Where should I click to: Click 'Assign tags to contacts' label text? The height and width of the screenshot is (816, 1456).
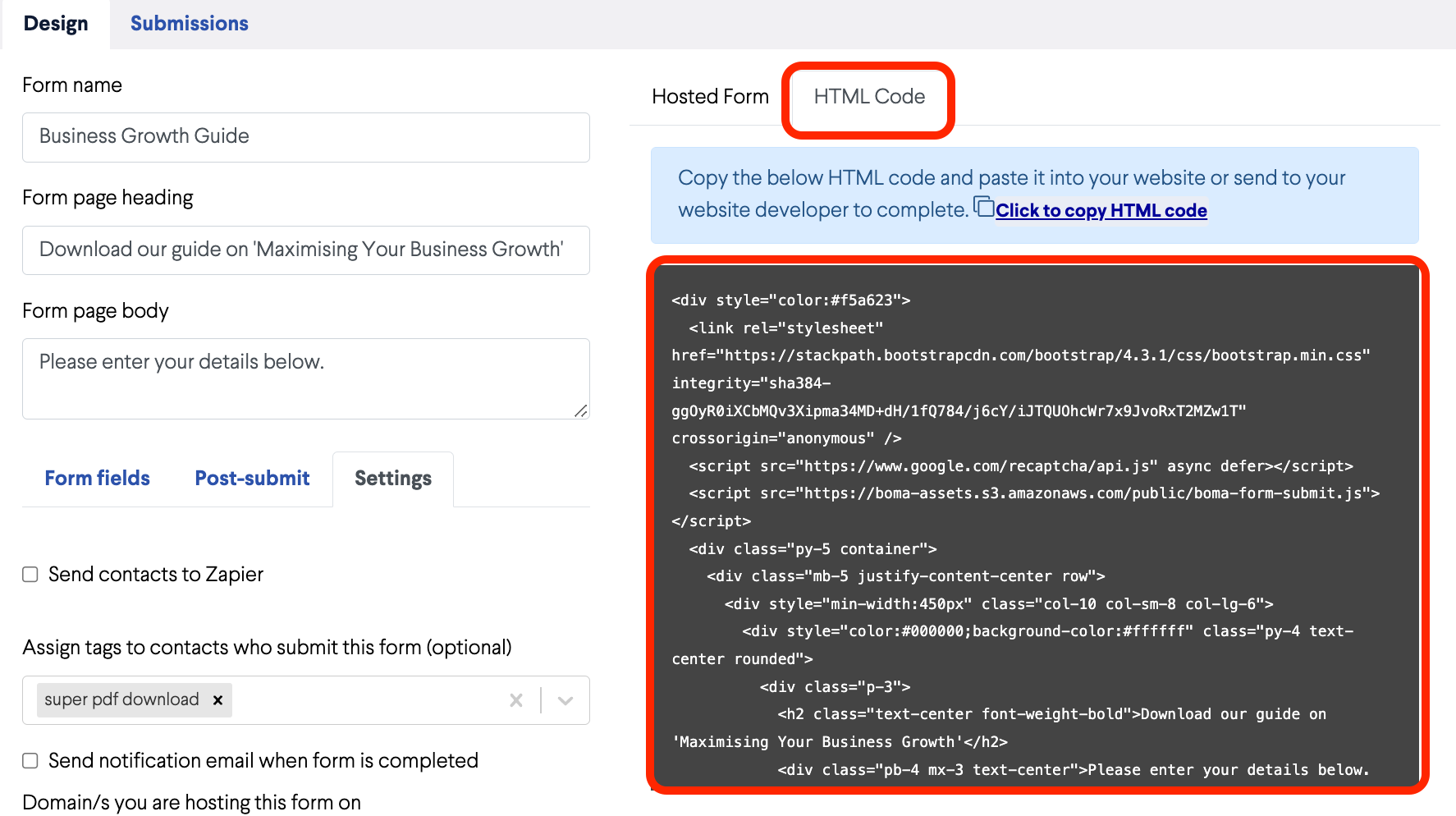(x=267, y=648)
